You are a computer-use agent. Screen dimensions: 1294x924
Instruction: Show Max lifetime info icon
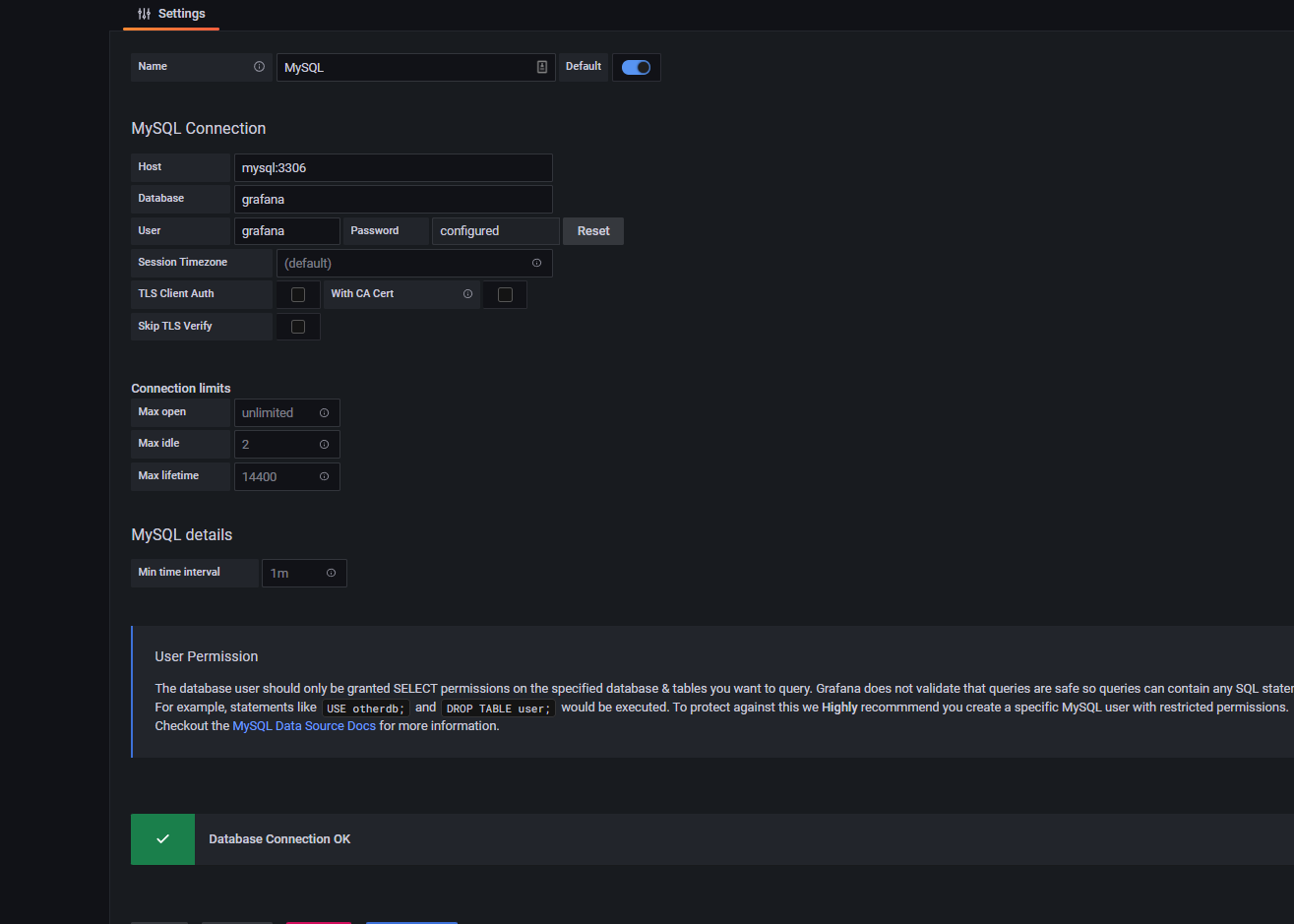324,476
